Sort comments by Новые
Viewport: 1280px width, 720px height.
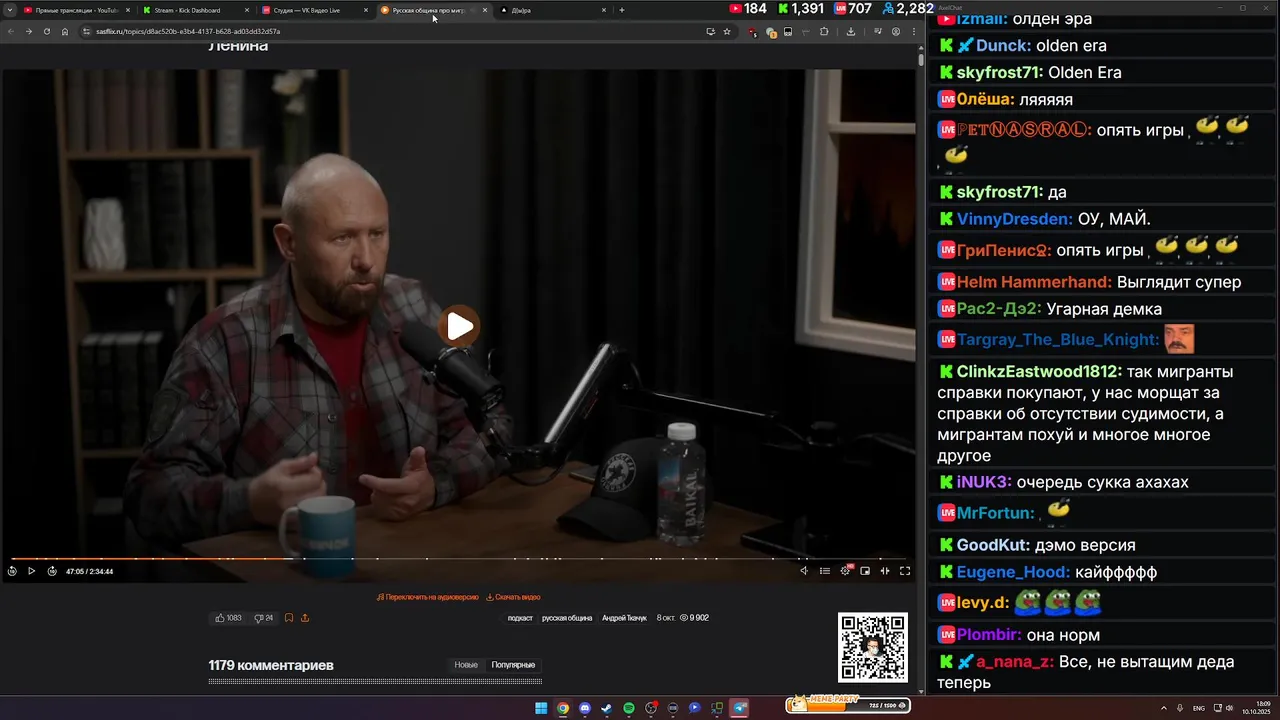(466, 665)
